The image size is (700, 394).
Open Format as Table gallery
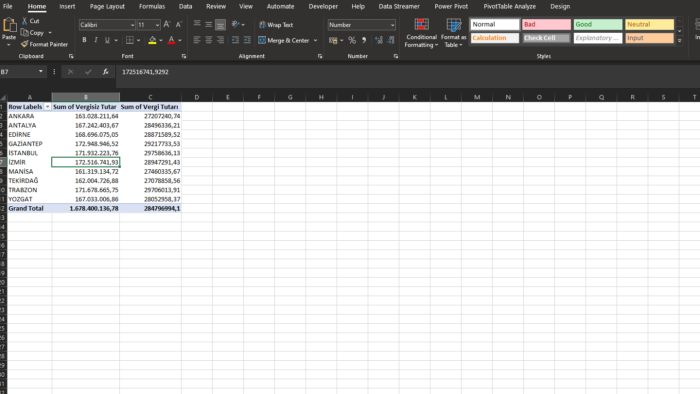[x=454, y=33]
